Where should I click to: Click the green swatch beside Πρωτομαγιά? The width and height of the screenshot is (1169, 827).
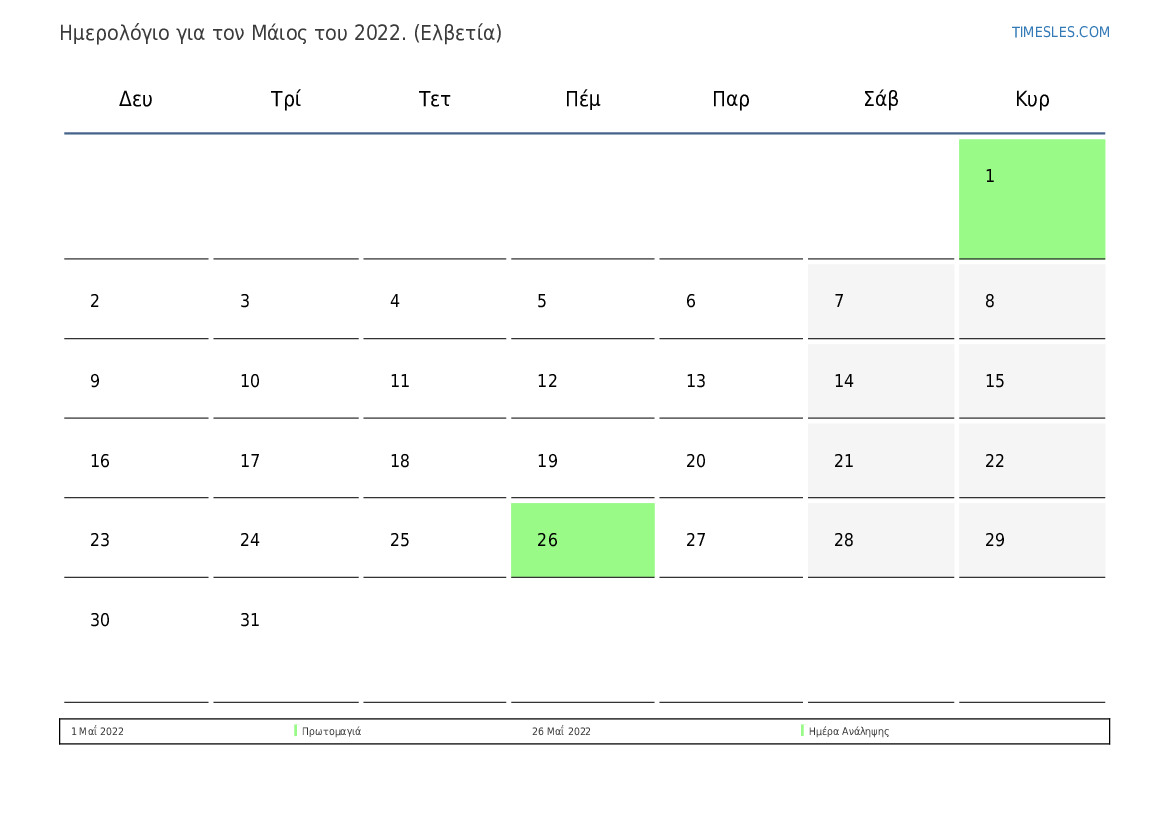pos(296,731)
